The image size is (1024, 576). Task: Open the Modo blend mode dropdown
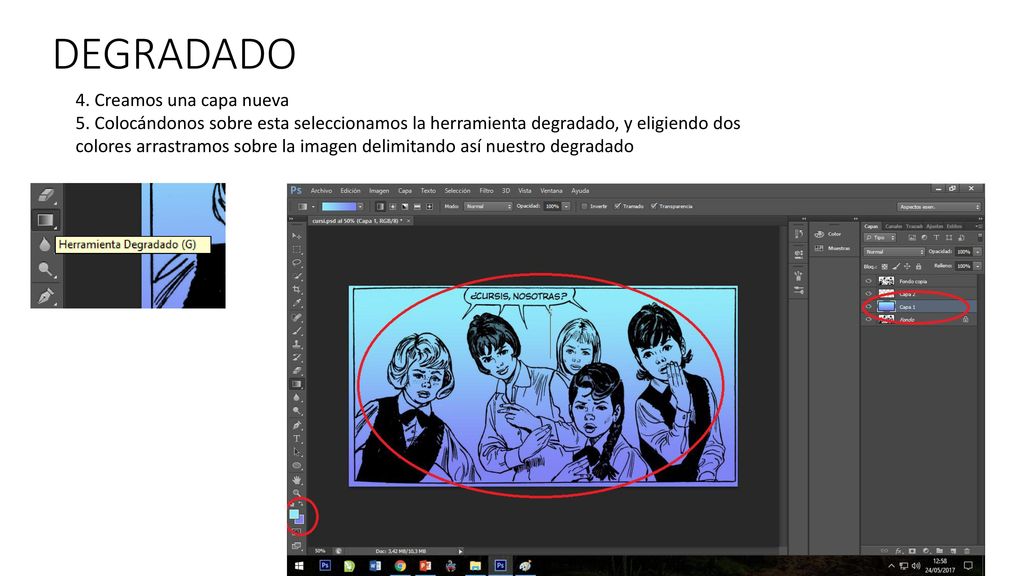click(x=488, y=206)
